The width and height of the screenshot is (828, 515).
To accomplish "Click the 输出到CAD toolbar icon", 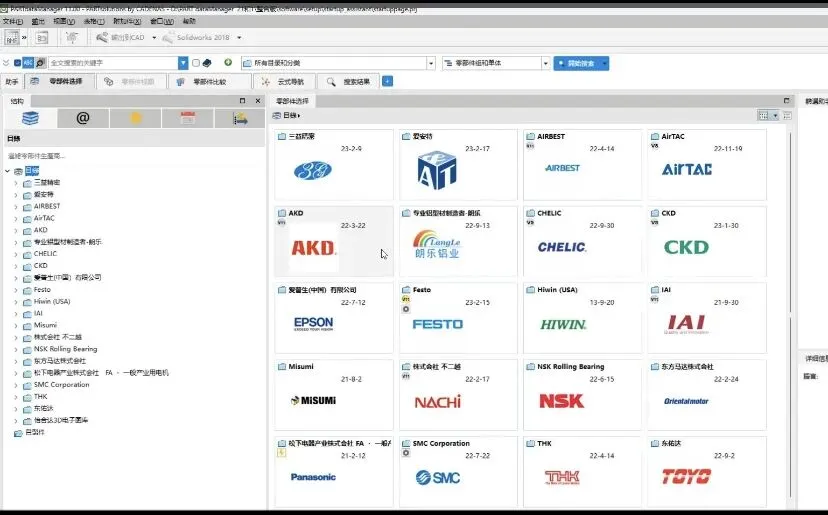I will [x=102, y=38].
